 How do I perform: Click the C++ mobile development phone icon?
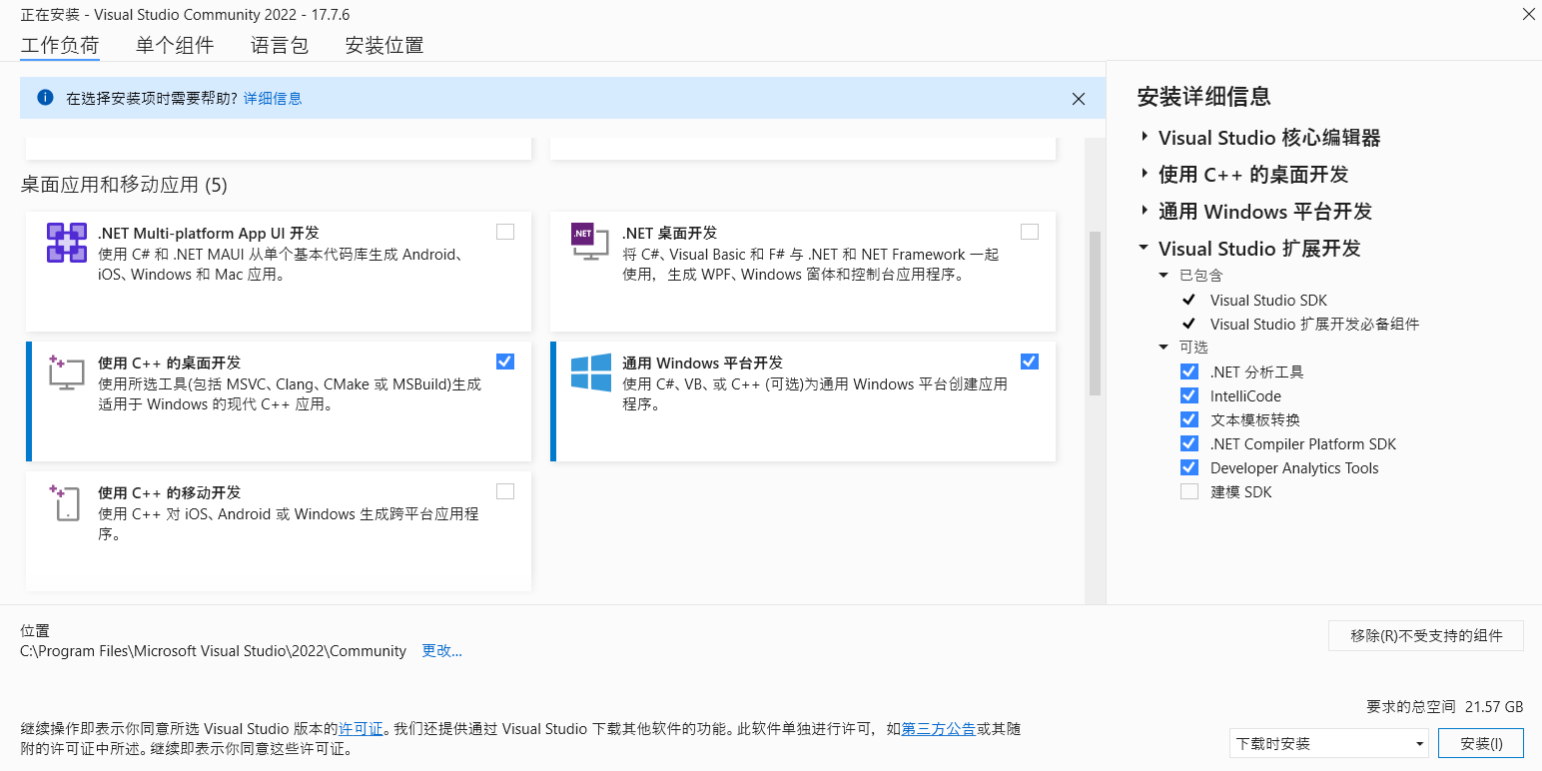click(64, 502)
